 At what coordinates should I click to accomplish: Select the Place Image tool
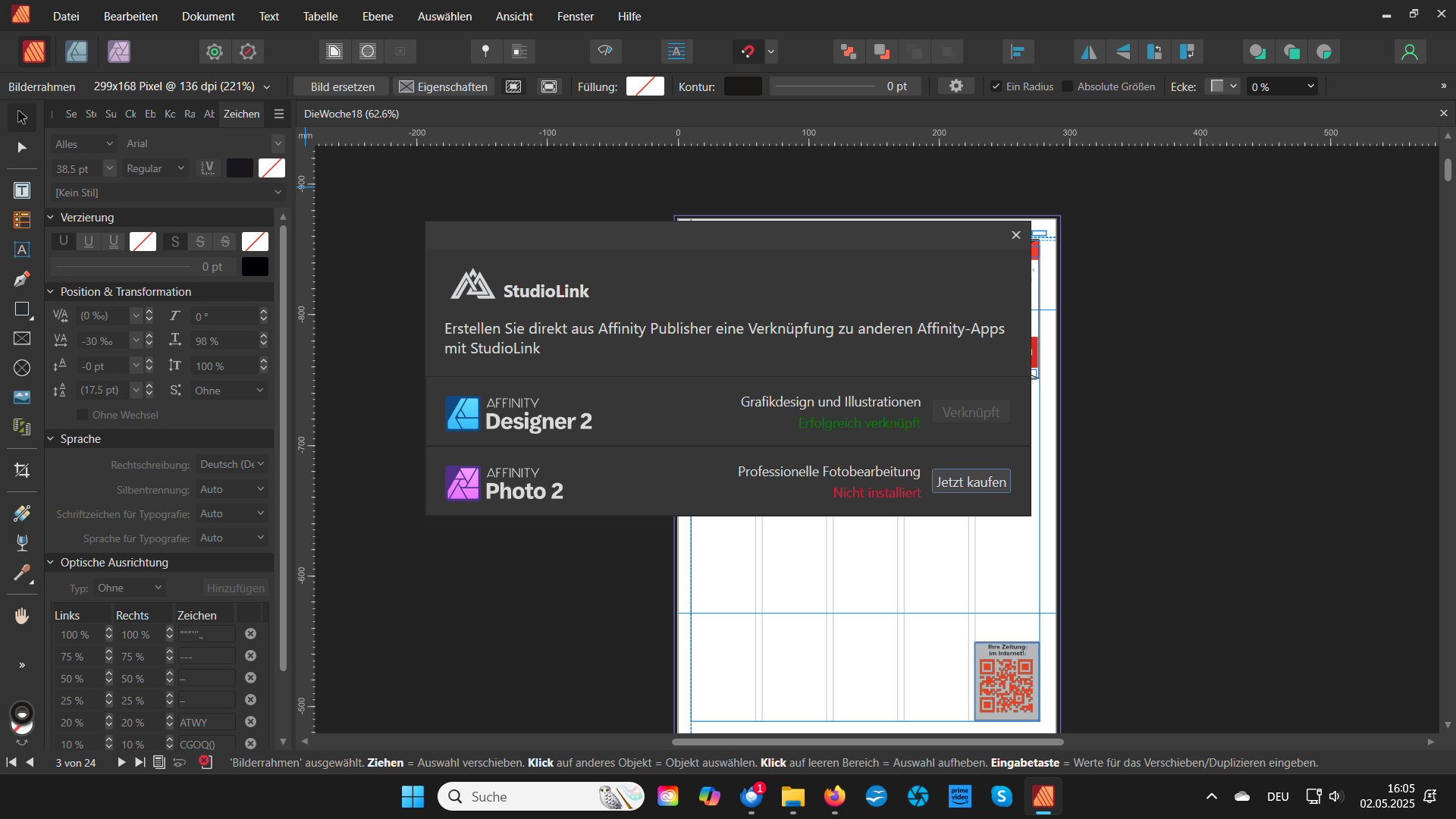(22, 397)
